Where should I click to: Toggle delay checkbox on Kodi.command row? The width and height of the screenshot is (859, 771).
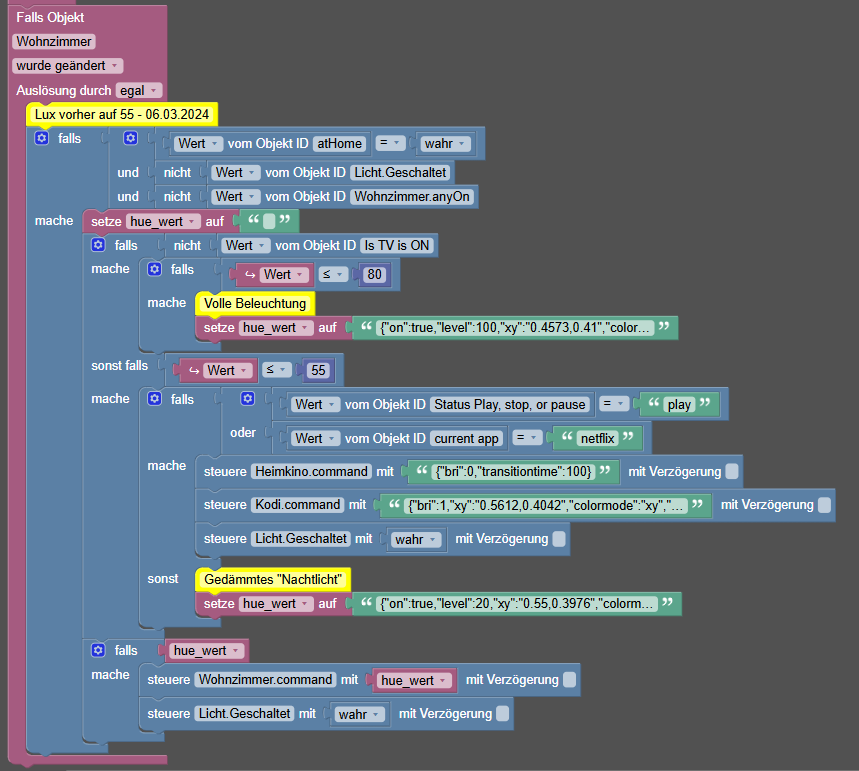coord(824,505)
